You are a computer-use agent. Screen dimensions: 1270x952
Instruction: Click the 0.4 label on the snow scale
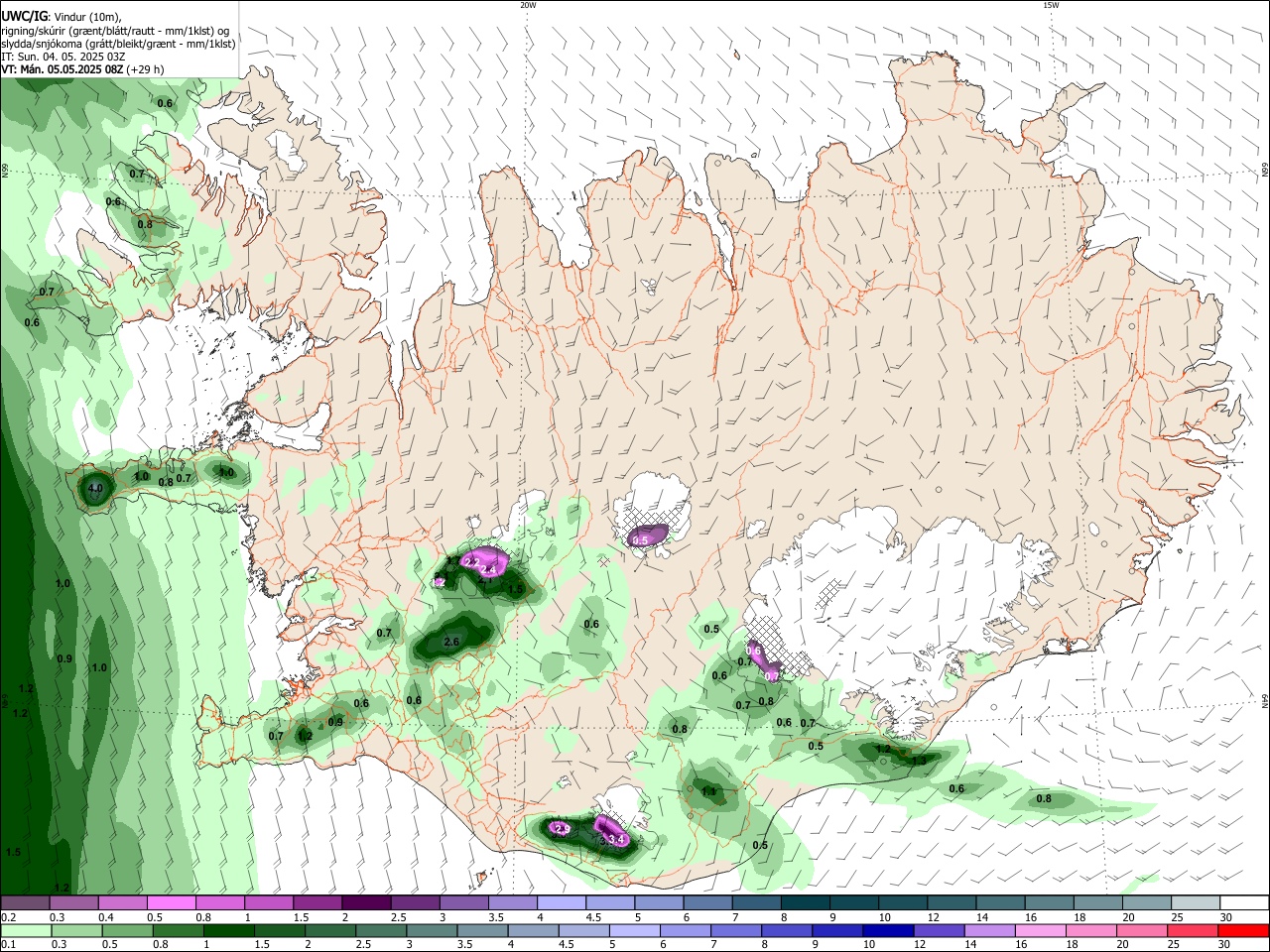click(x=106, y=918)
